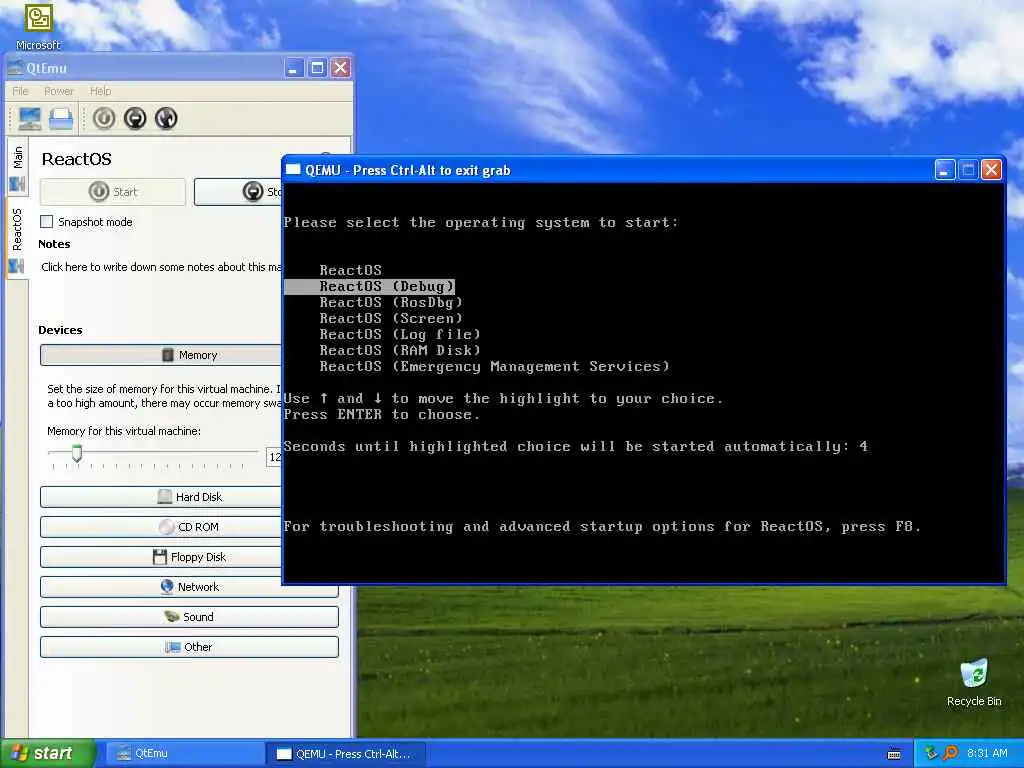Switch to the Main vertical tab
1024x768 pixels.
(x=17, y=167)
